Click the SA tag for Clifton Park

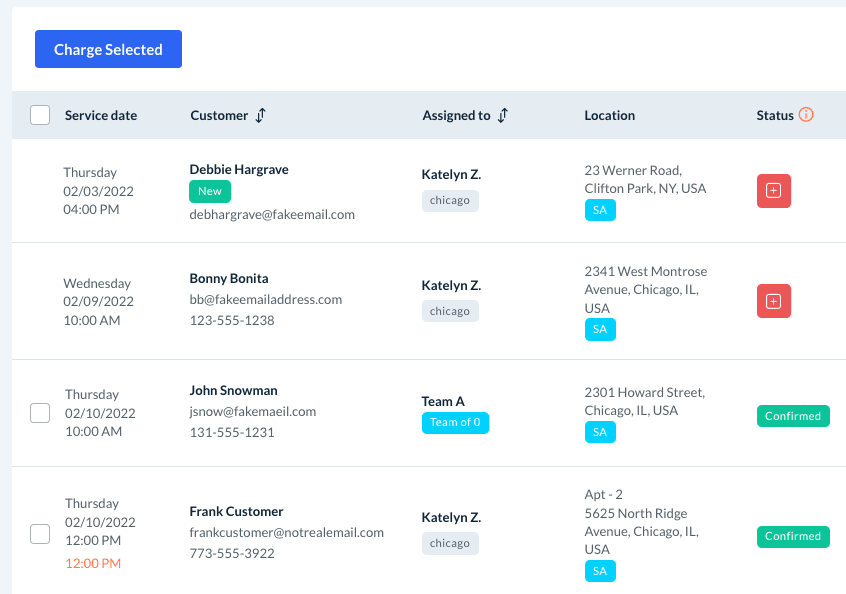(600, 210)
